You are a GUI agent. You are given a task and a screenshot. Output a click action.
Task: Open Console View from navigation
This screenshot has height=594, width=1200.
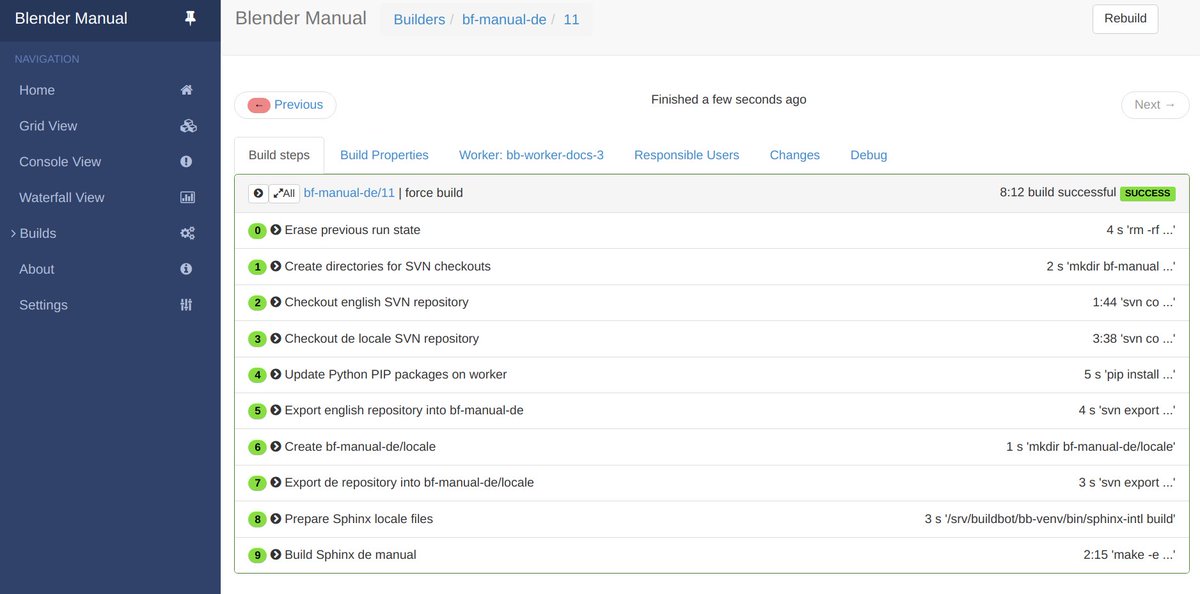[110, 162]
